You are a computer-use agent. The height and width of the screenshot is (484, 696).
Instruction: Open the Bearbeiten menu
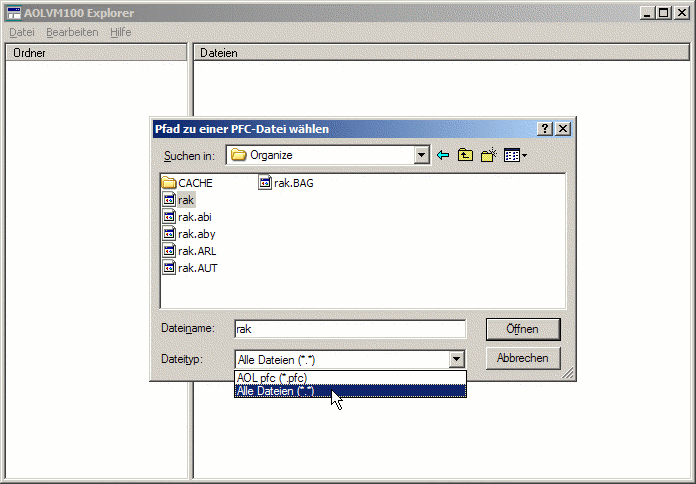[72, 32]
